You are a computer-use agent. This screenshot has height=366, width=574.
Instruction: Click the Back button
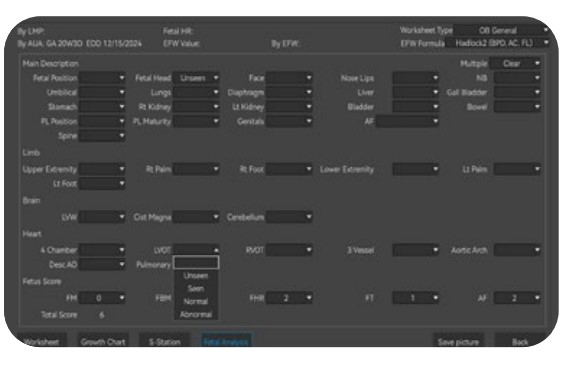520,341
